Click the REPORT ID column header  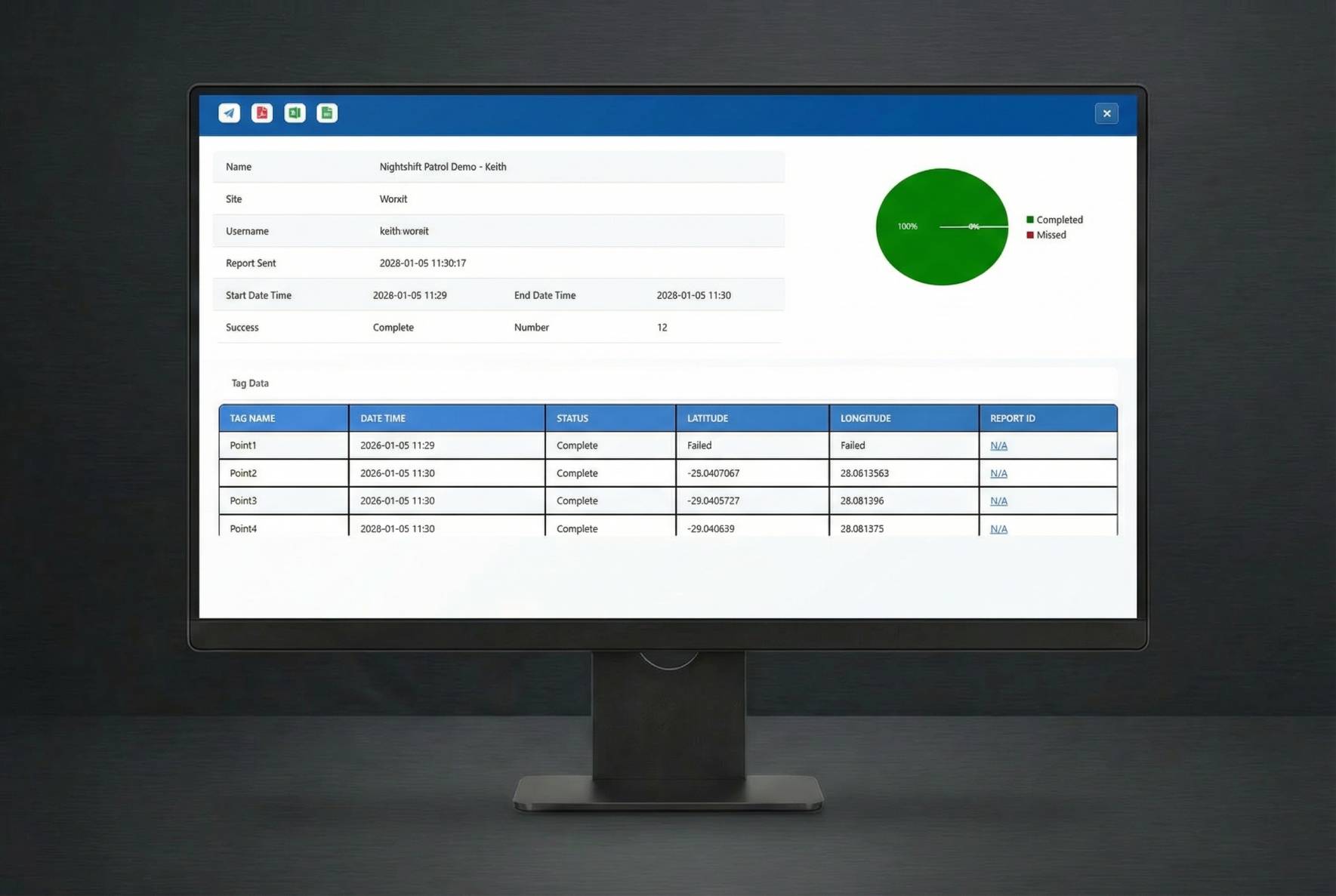pyautogui.click(x=1012, y=418)
